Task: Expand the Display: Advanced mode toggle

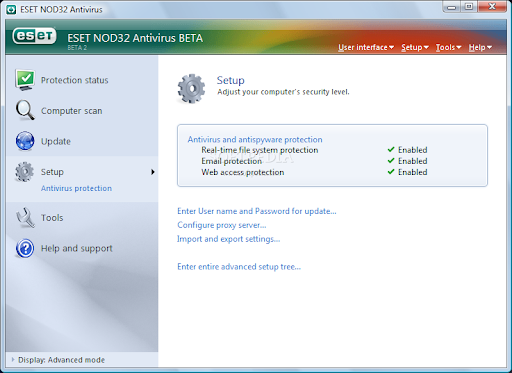Action: pos(13,359)
